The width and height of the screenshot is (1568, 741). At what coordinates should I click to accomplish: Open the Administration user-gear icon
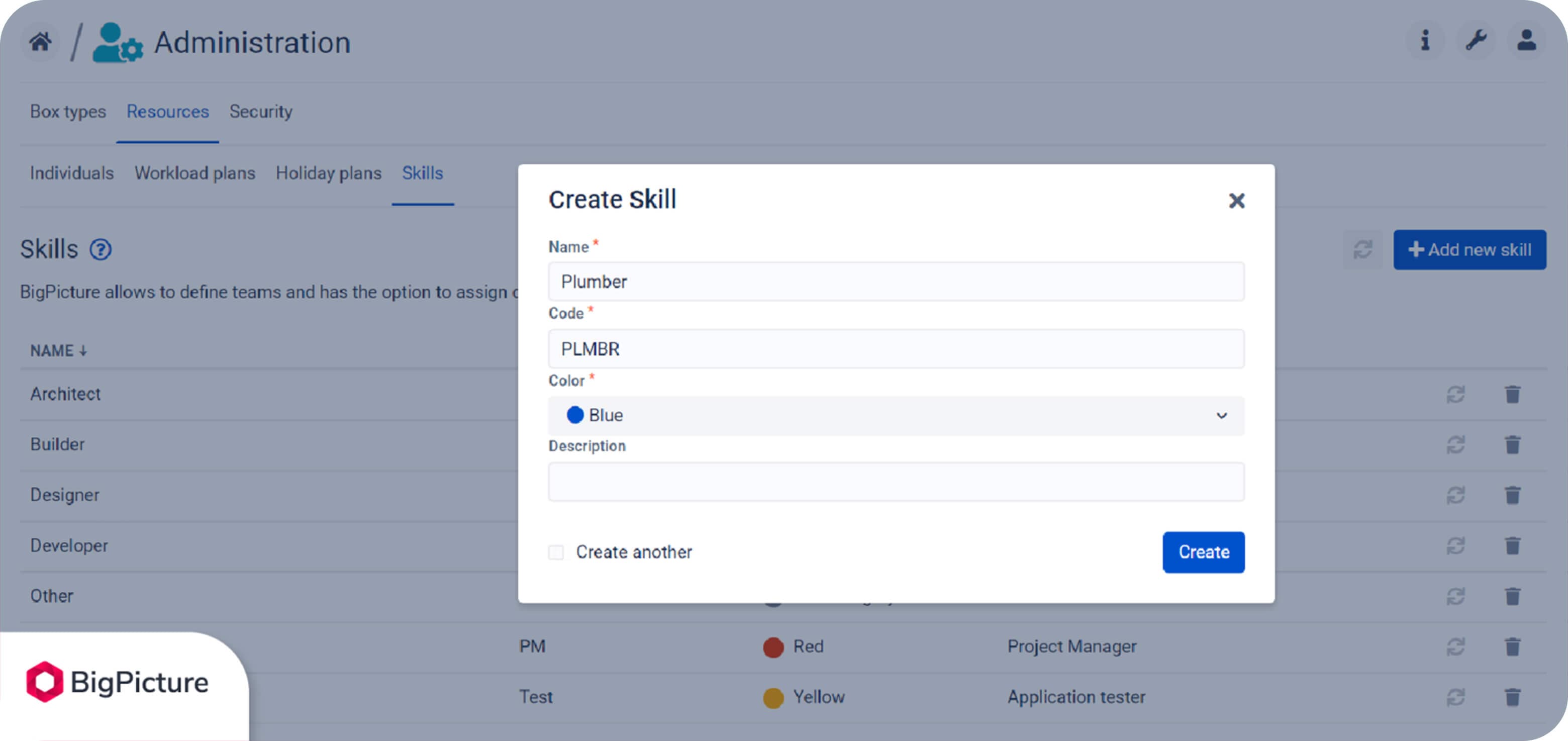tap(118, 43)
